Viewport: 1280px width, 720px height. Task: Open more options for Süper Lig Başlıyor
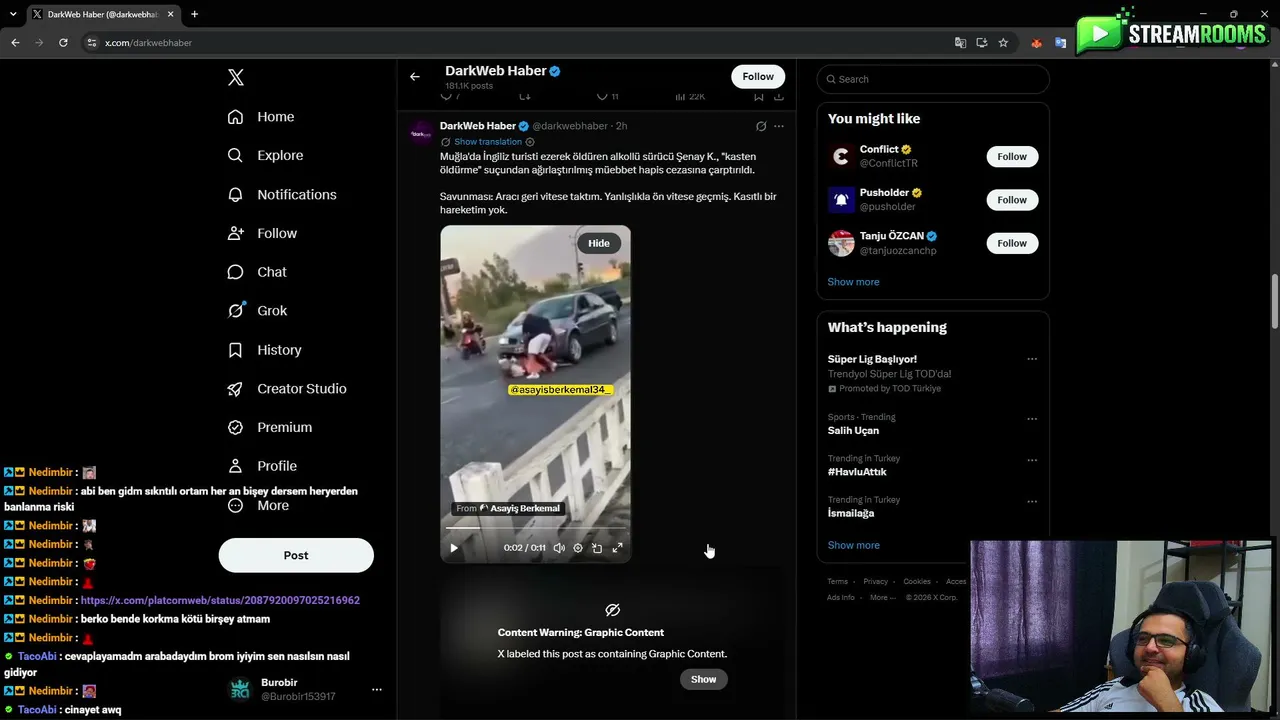(x=1032, y=359)
